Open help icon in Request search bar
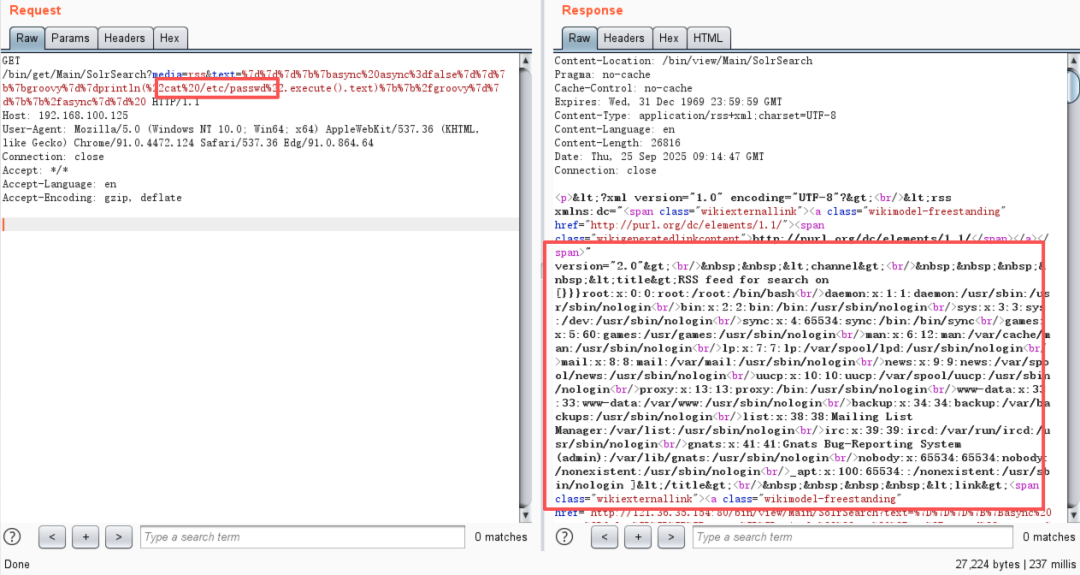1080x575 pixels. [13, 537]
